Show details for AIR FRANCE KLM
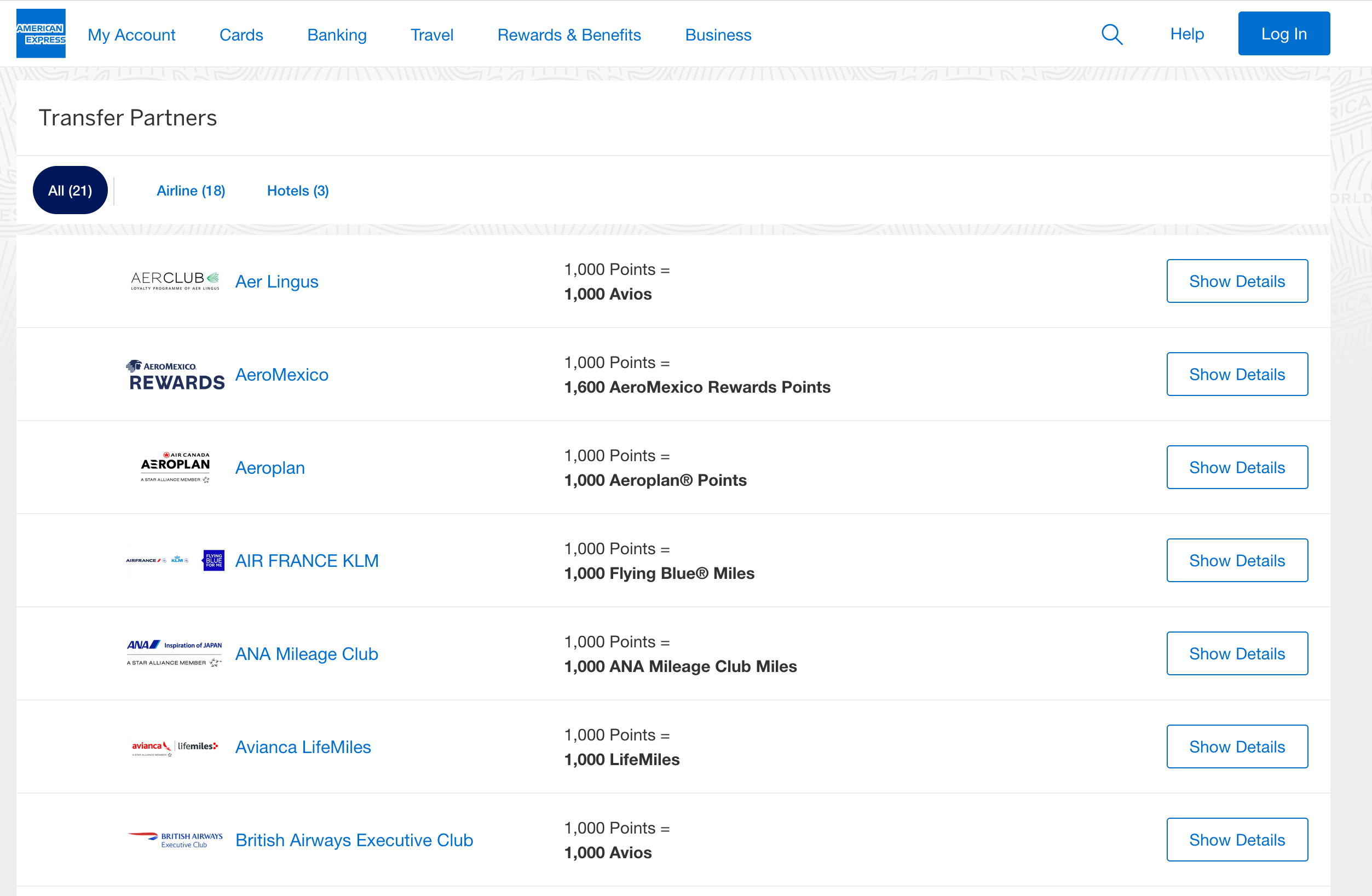 point(1237,560)
